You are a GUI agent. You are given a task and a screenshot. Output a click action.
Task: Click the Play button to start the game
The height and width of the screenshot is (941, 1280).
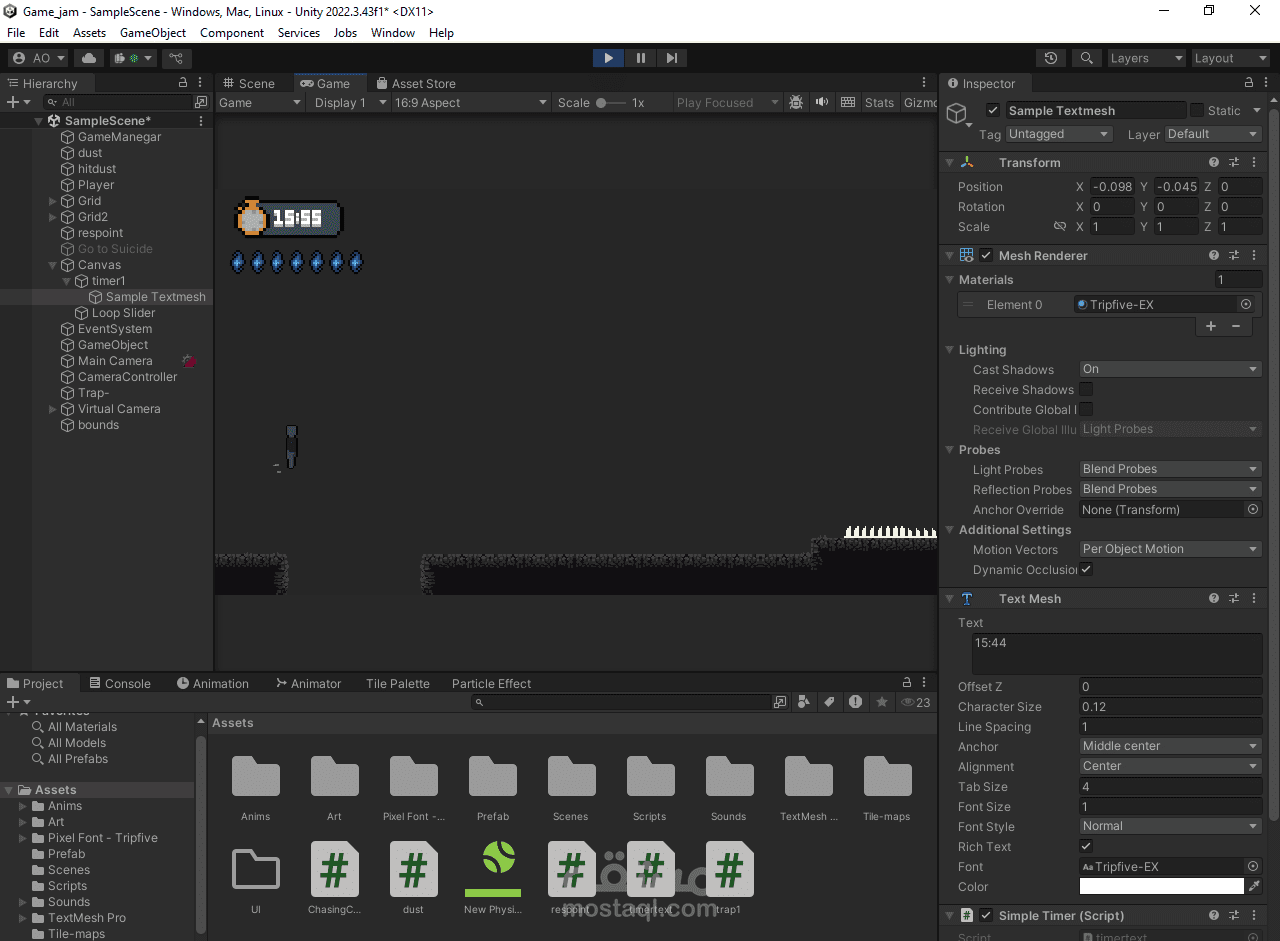608,58
